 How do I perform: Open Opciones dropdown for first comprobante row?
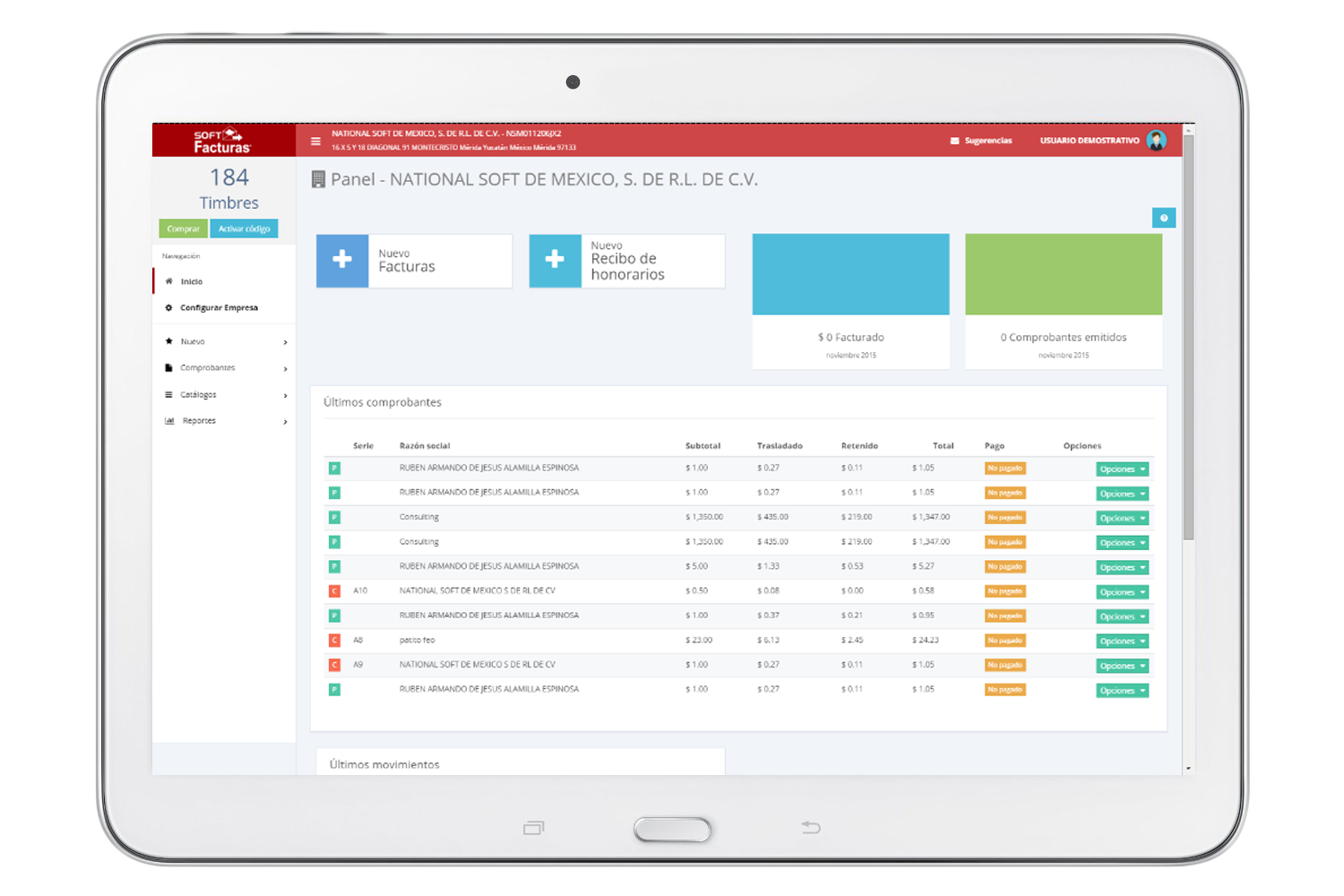click(x=1122, y=470)
